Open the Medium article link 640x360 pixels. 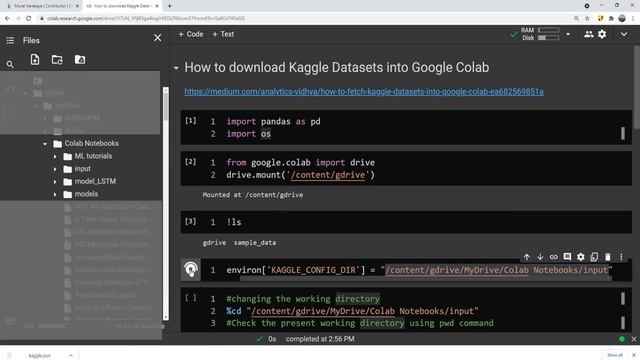pyautogui.click(x=364, y=92)
